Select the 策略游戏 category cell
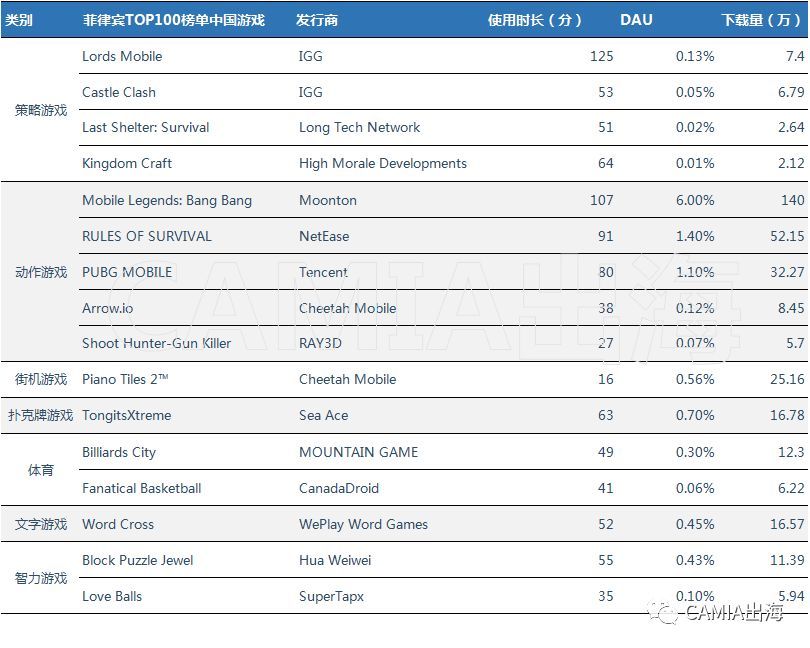This screenshot has width=810, height=648. pyautogui.click(x=41, y=110)
